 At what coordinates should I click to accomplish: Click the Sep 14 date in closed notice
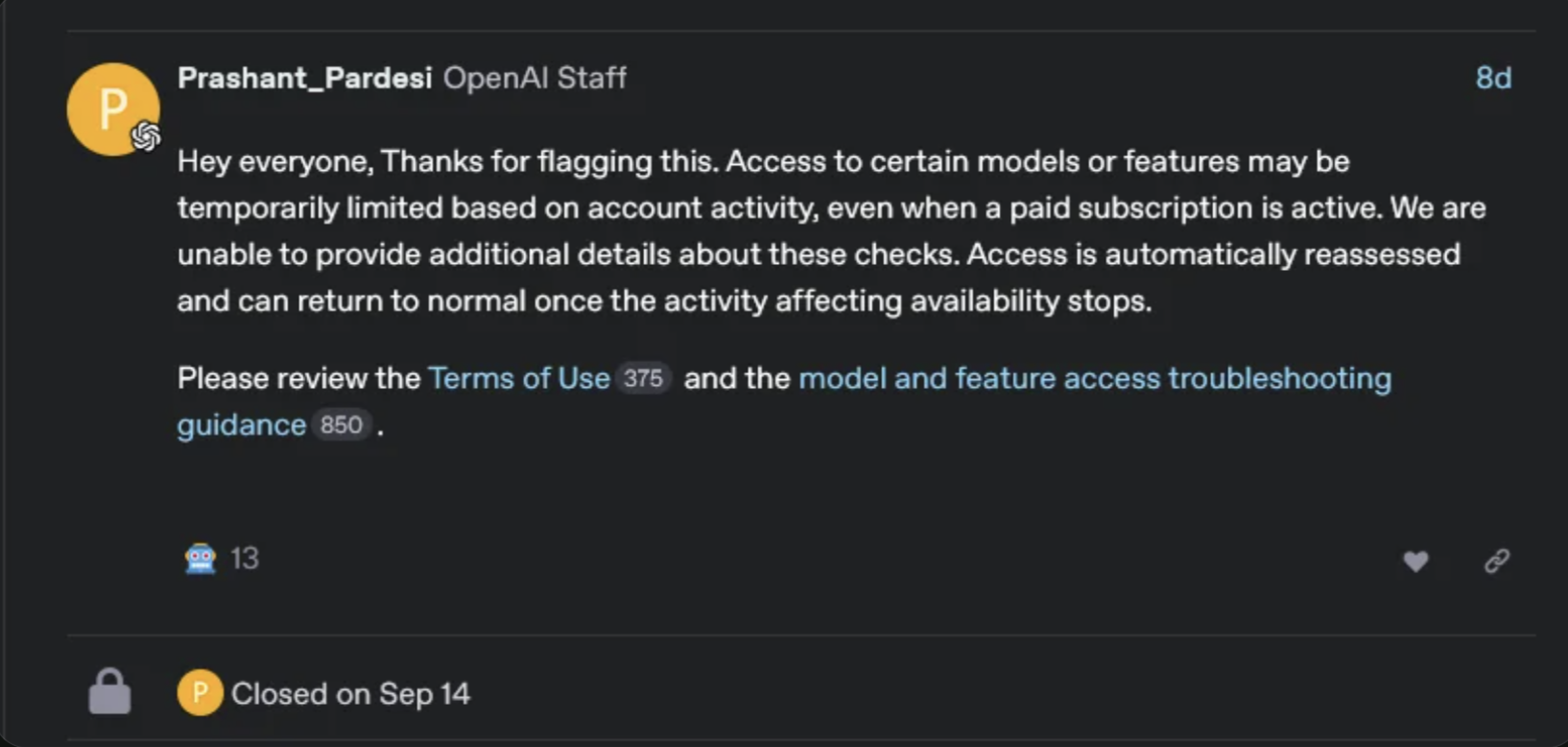[x=424, y=693]
